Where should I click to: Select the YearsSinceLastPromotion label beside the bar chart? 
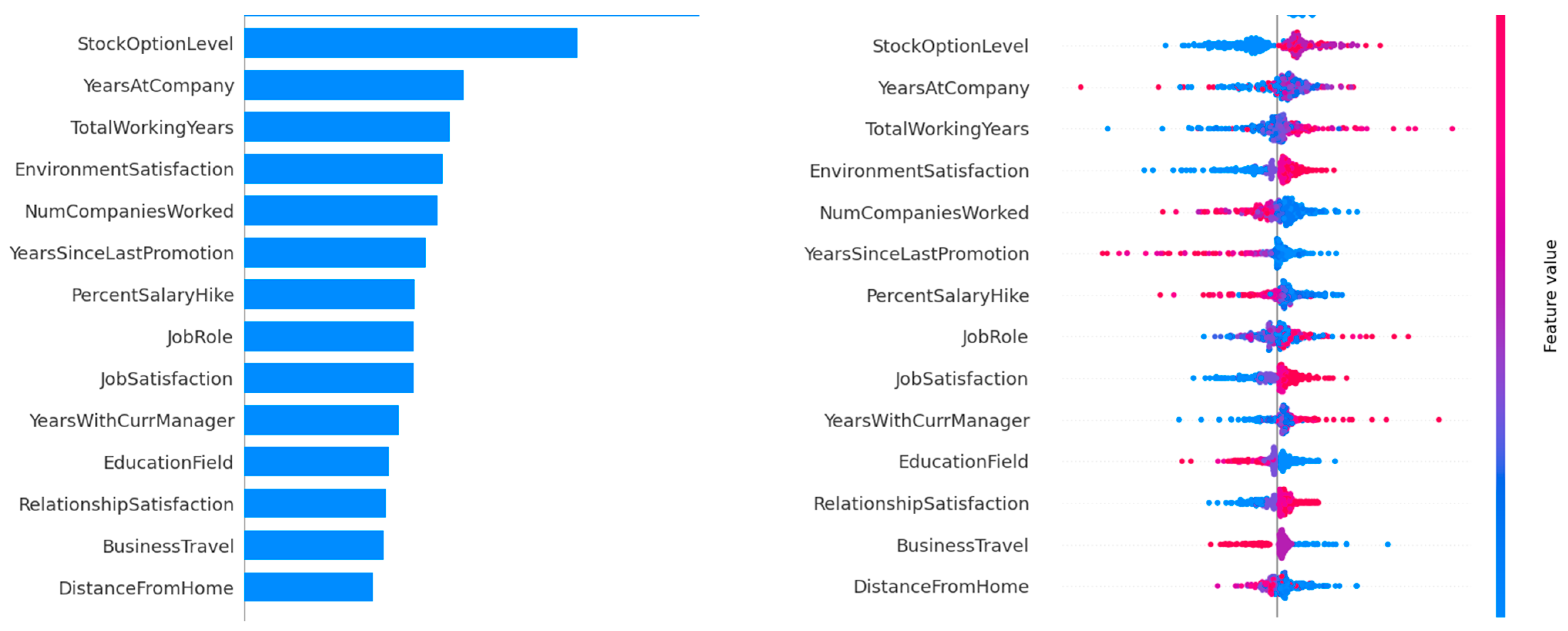click(121, 253)
